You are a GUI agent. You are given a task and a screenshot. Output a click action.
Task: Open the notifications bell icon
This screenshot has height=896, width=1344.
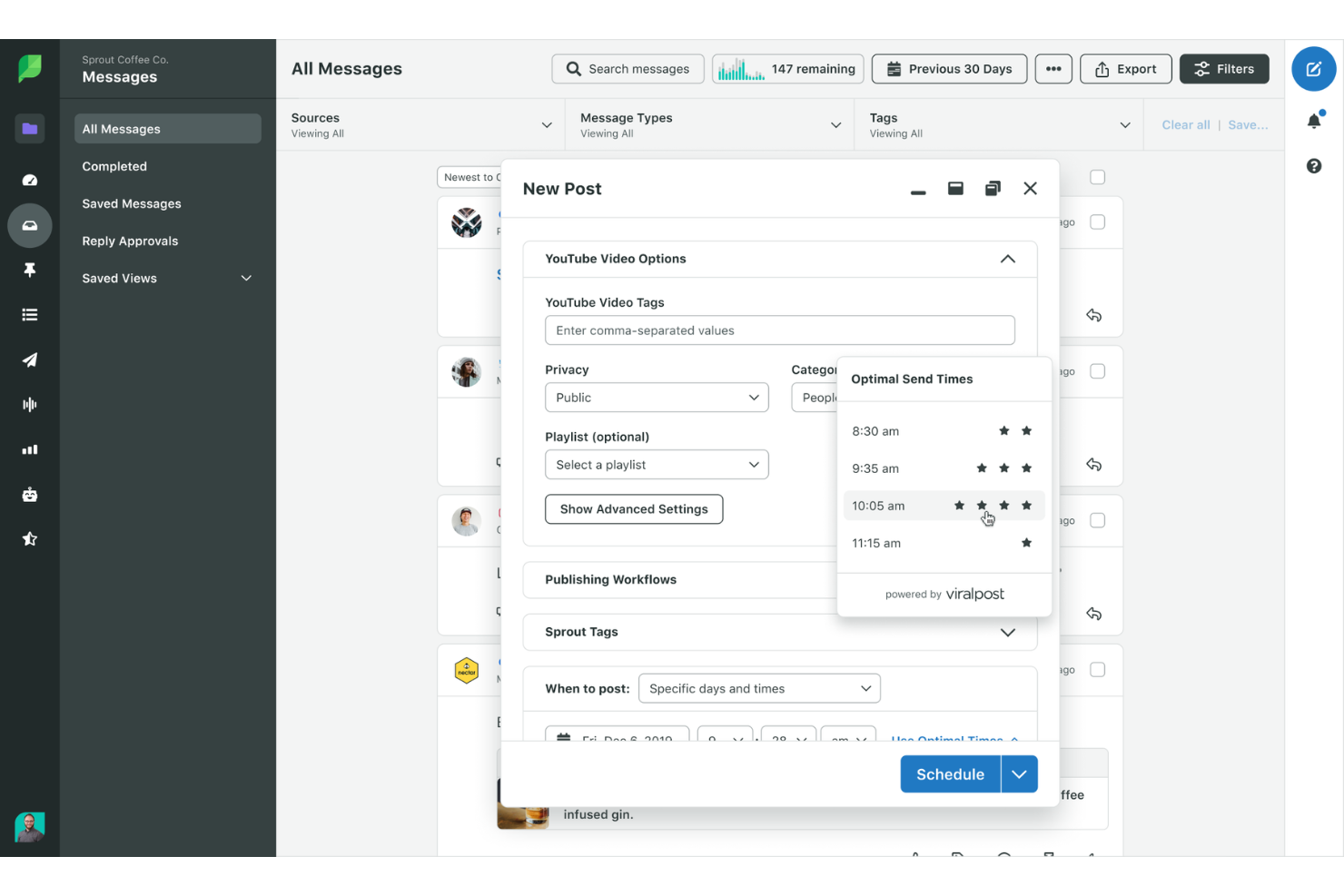point(1314,120)
